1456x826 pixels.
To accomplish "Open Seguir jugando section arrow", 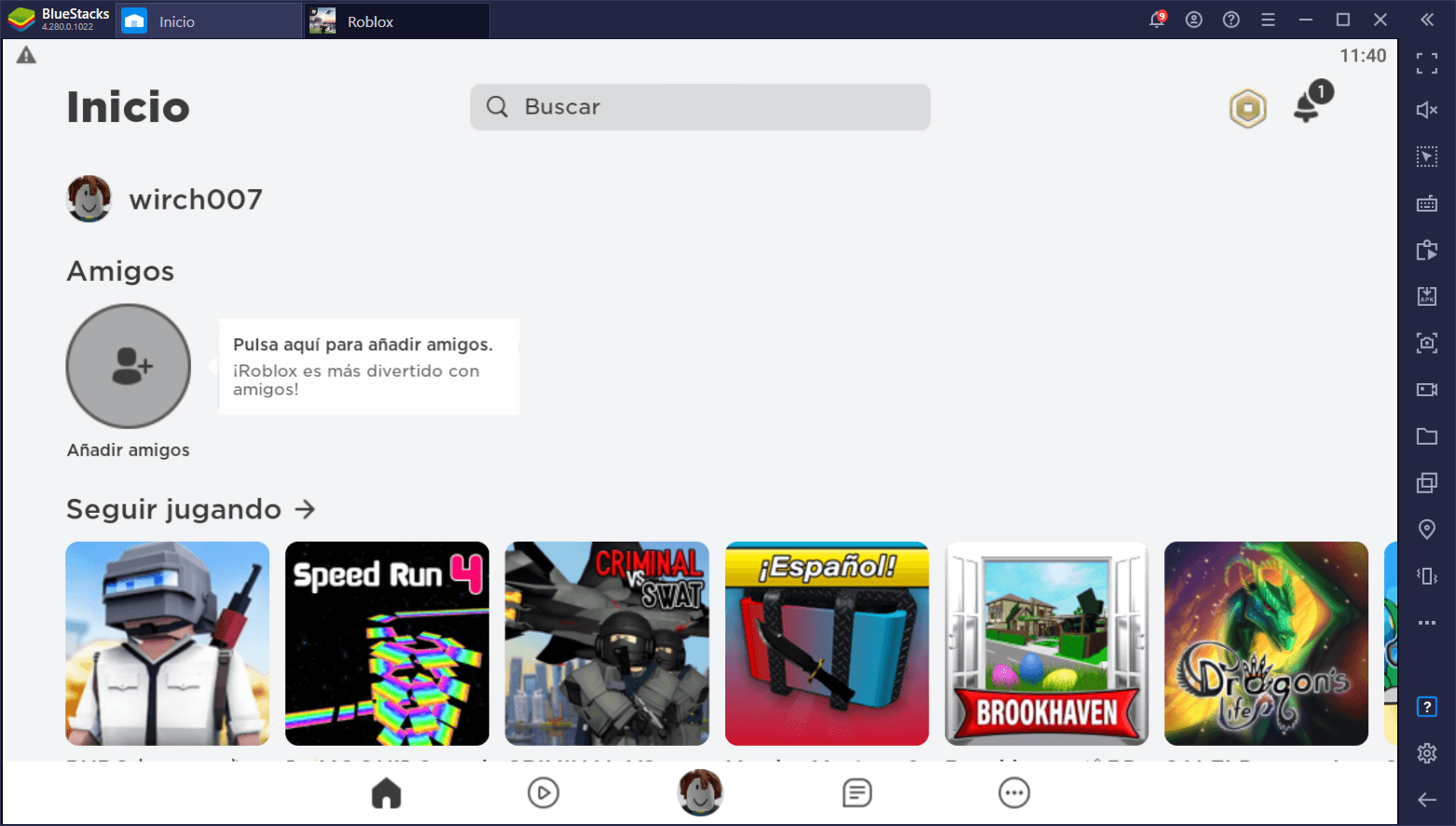I will [305, 509].
